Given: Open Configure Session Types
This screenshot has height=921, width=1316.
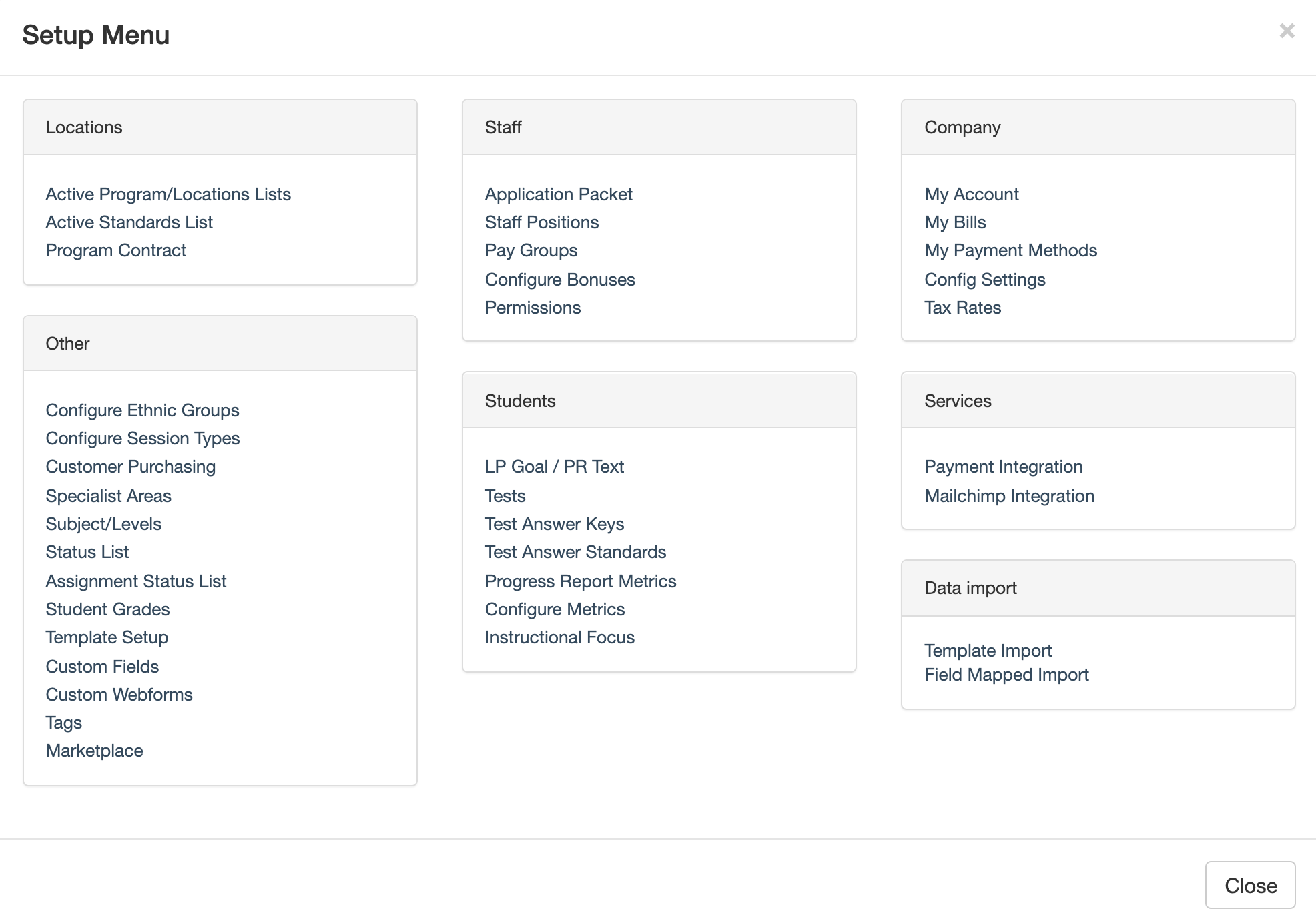Looking at the screenshot, I should (142, 438).
